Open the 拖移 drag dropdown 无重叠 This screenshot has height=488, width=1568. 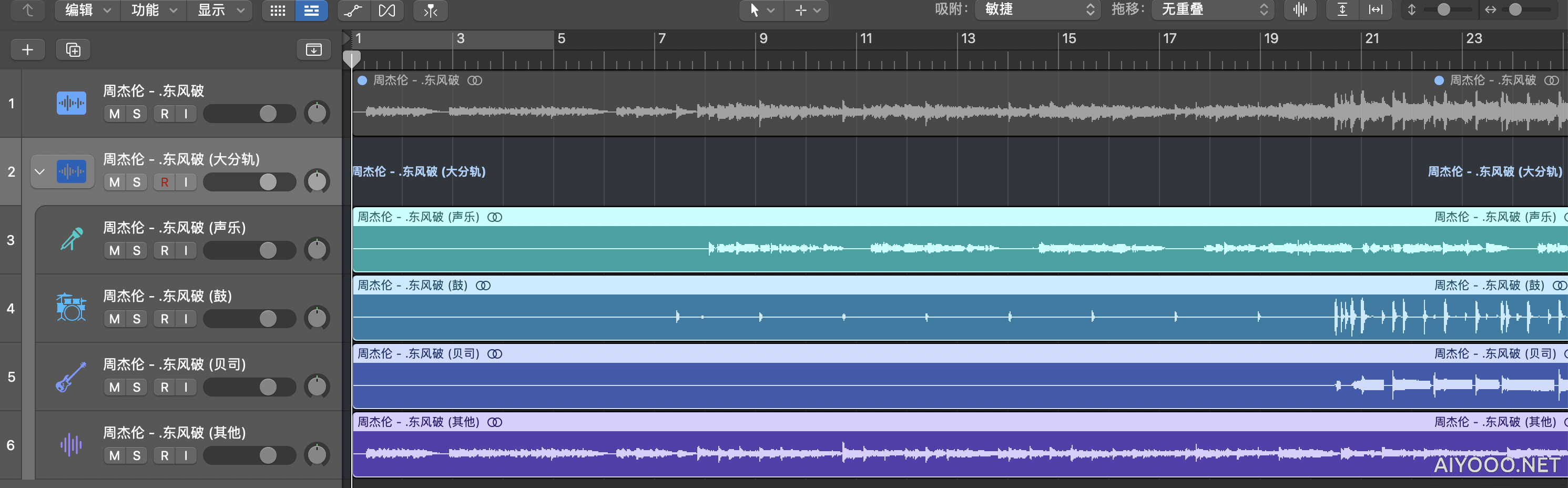[x=1213, y=10]
